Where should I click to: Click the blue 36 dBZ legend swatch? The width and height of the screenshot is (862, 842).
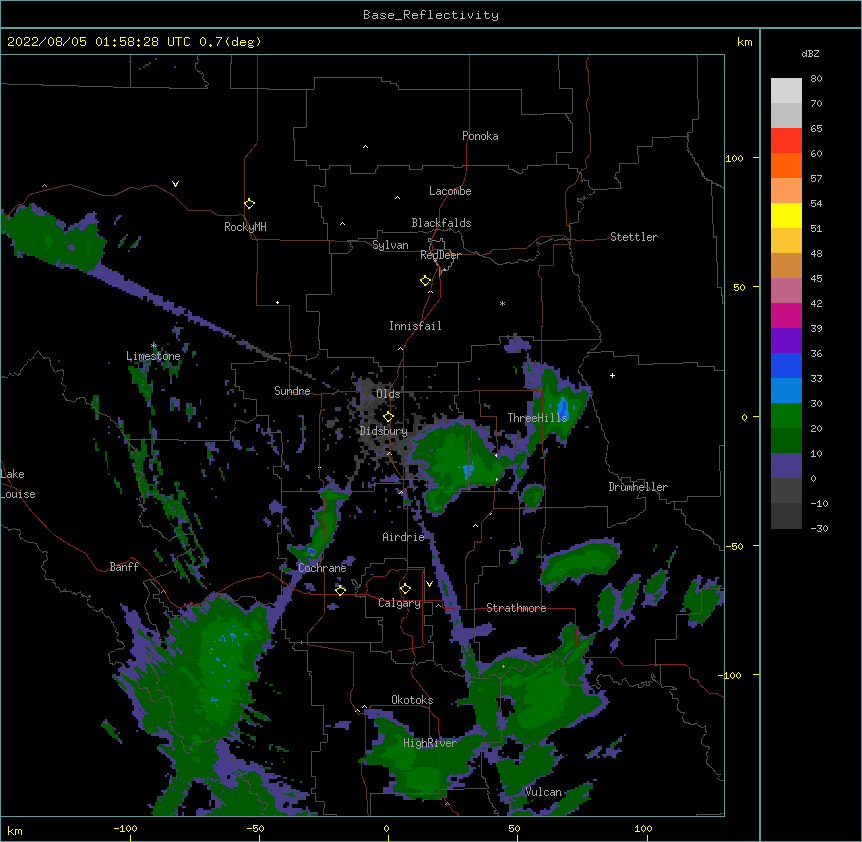click(x=786, y=365)
